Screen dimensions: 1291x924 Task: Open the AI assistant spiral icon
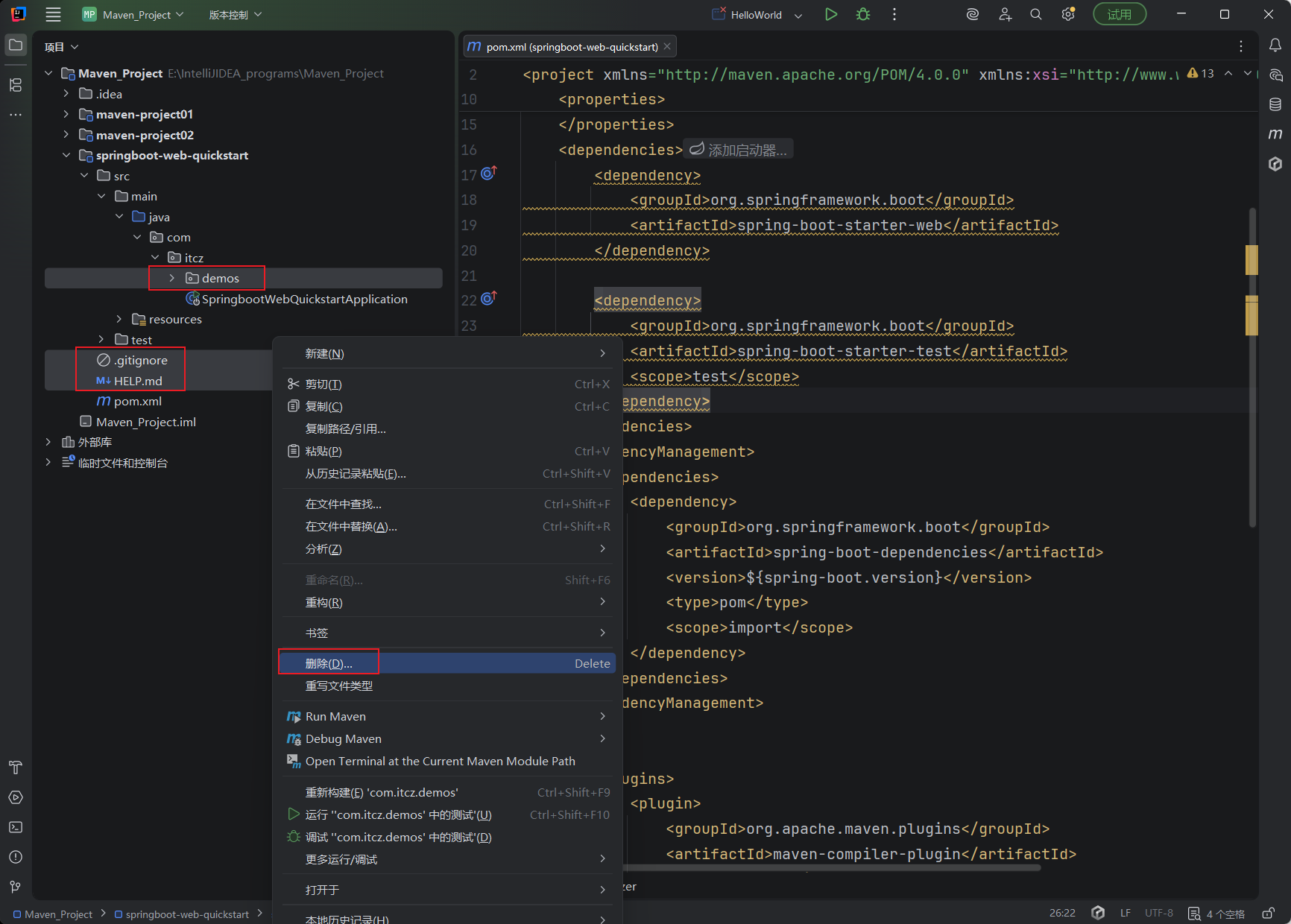[973, 14]
